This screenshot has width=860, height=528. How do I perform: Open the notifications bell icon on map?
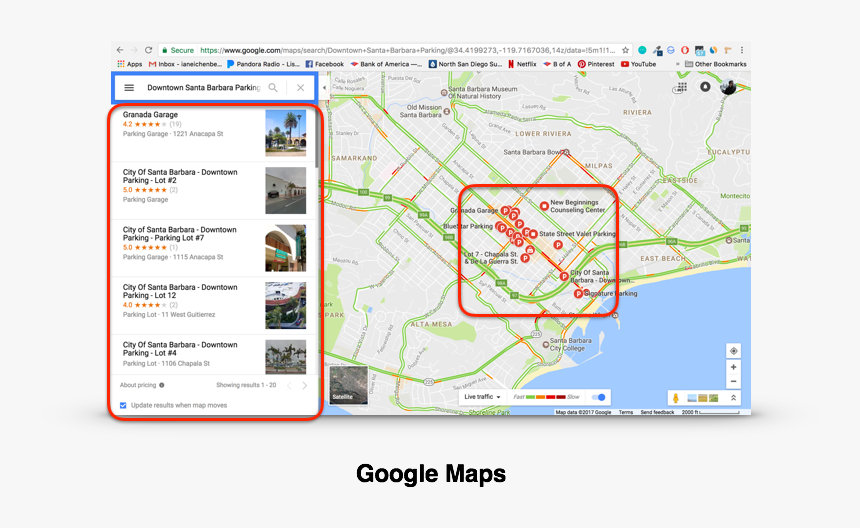click(x=705, y=87)
